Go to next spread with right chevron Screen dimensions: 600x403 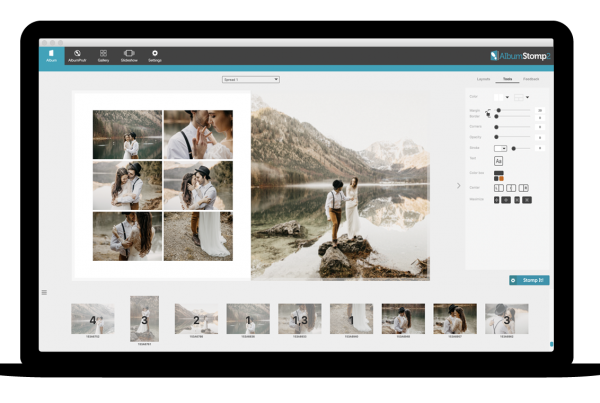(458, 186)
